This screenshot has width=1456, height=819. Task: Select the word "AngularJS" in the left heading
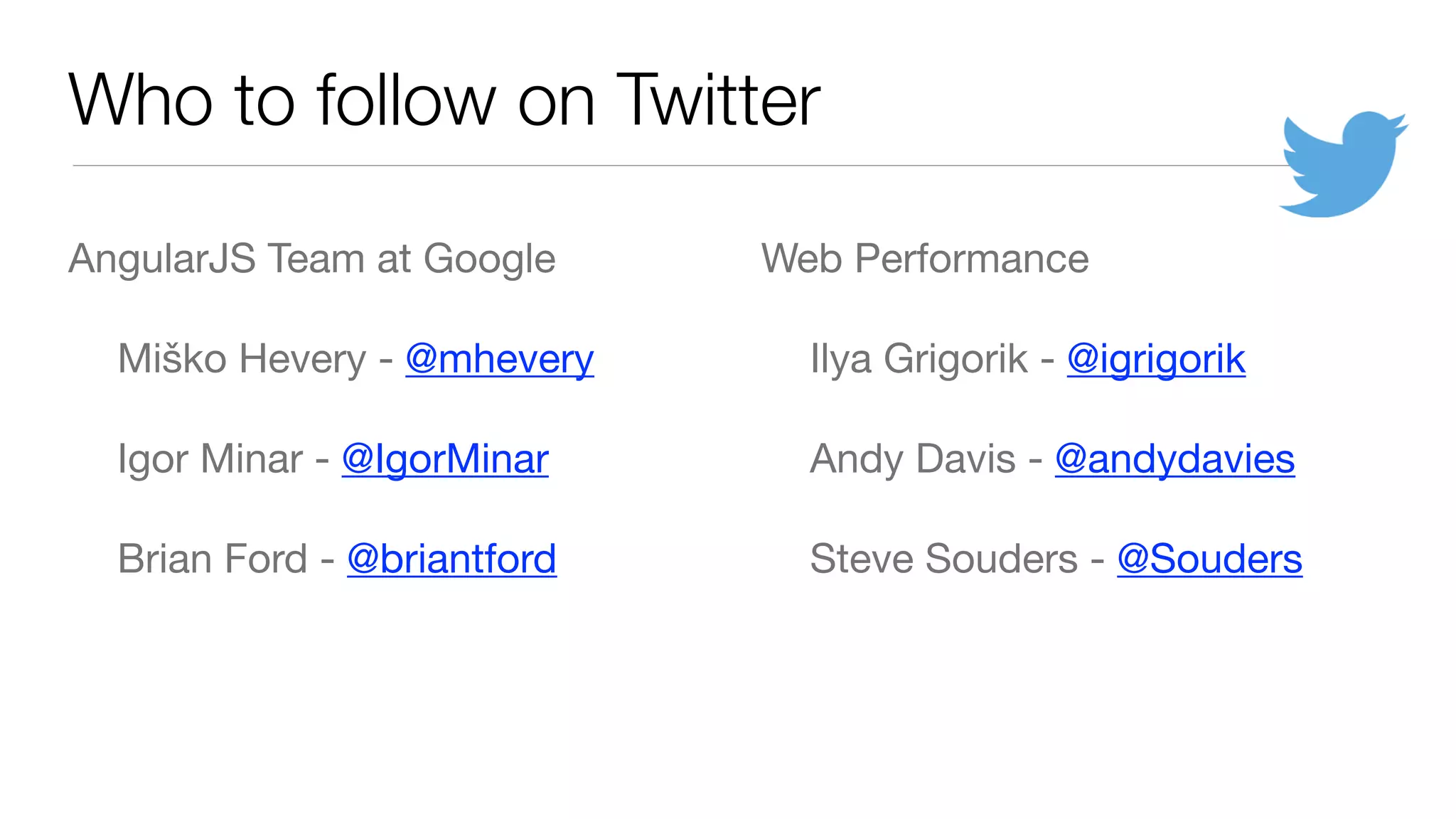coord(162,259)
